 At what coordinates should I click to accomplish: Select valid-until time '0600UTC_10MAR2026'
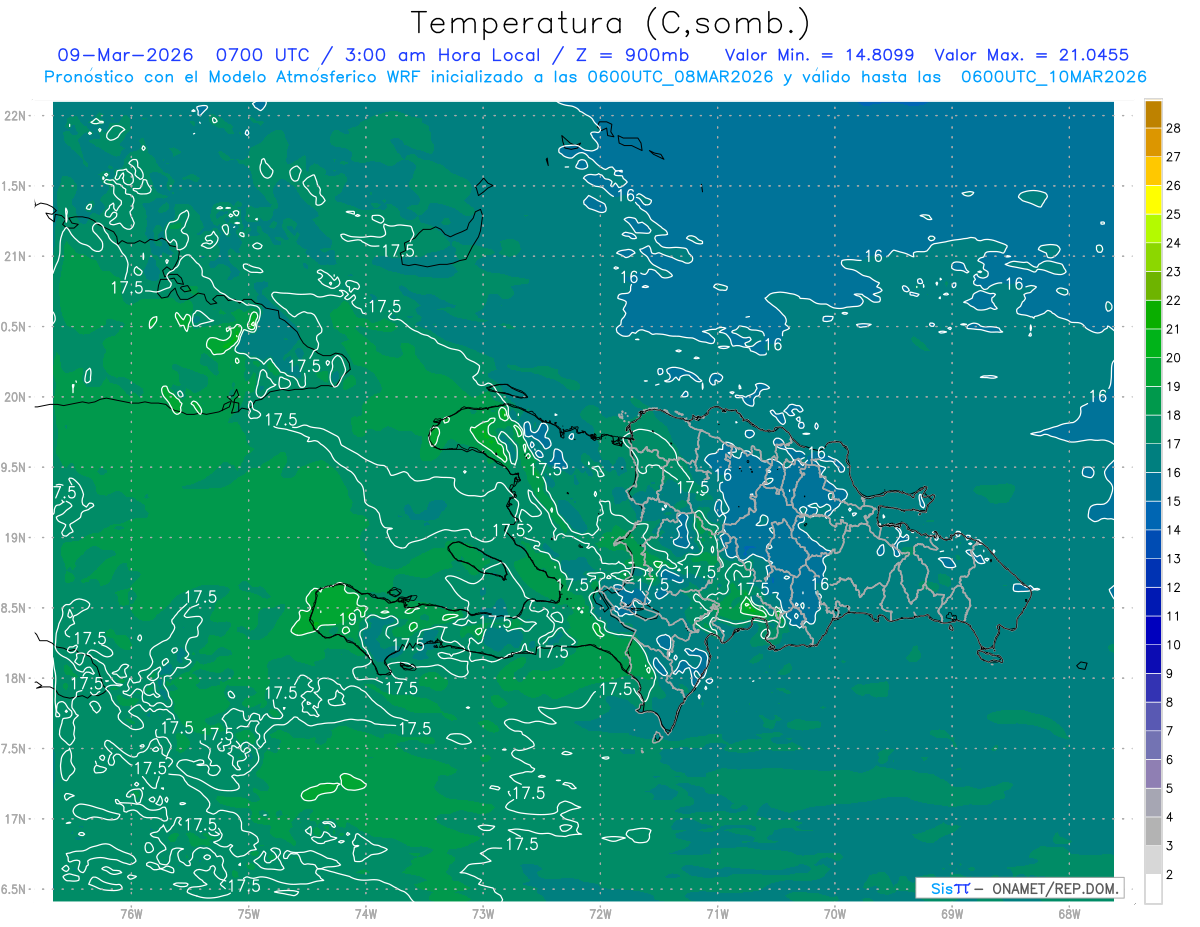pyautogui.click(x=1053, y=77)
